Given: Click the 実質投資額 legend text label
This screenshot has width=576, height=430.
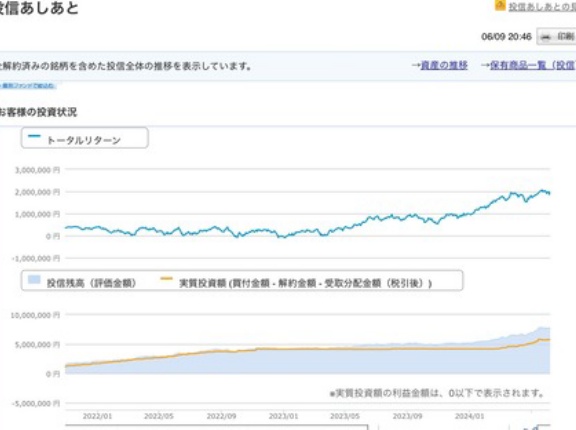Looking at the screenshot, I should pyautogui.click(x=305, y=283).
